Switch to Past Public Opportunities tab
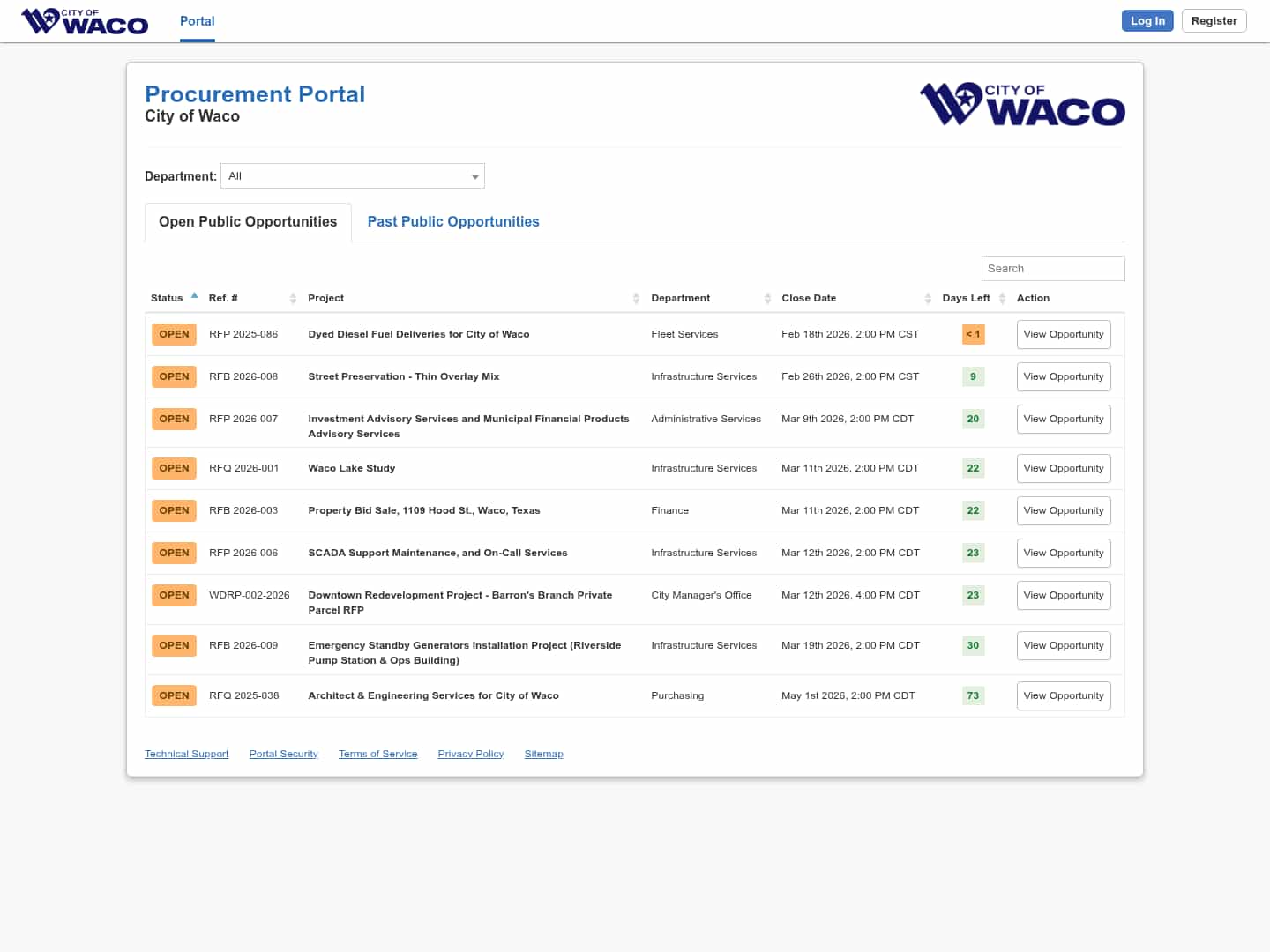The width and height of the screenshot is (1270, 952). point(453,222)
